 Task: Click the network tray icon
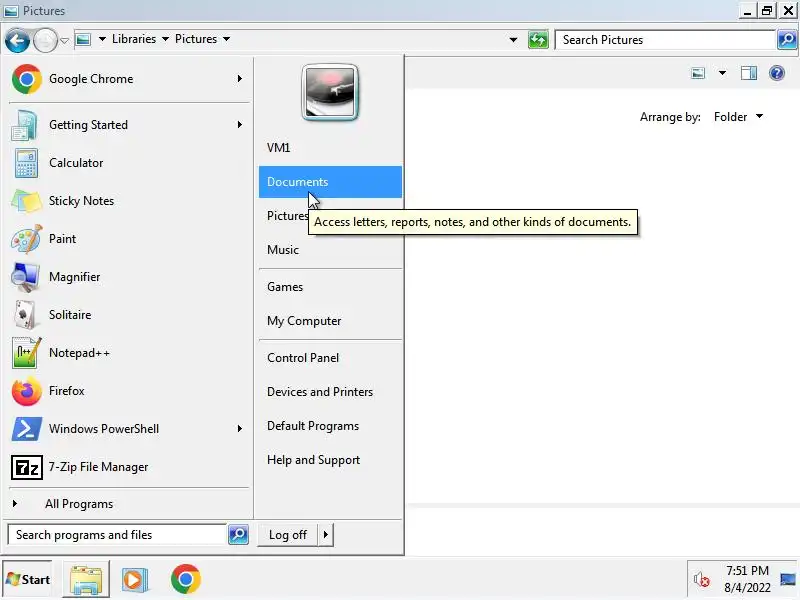point(788,580)
